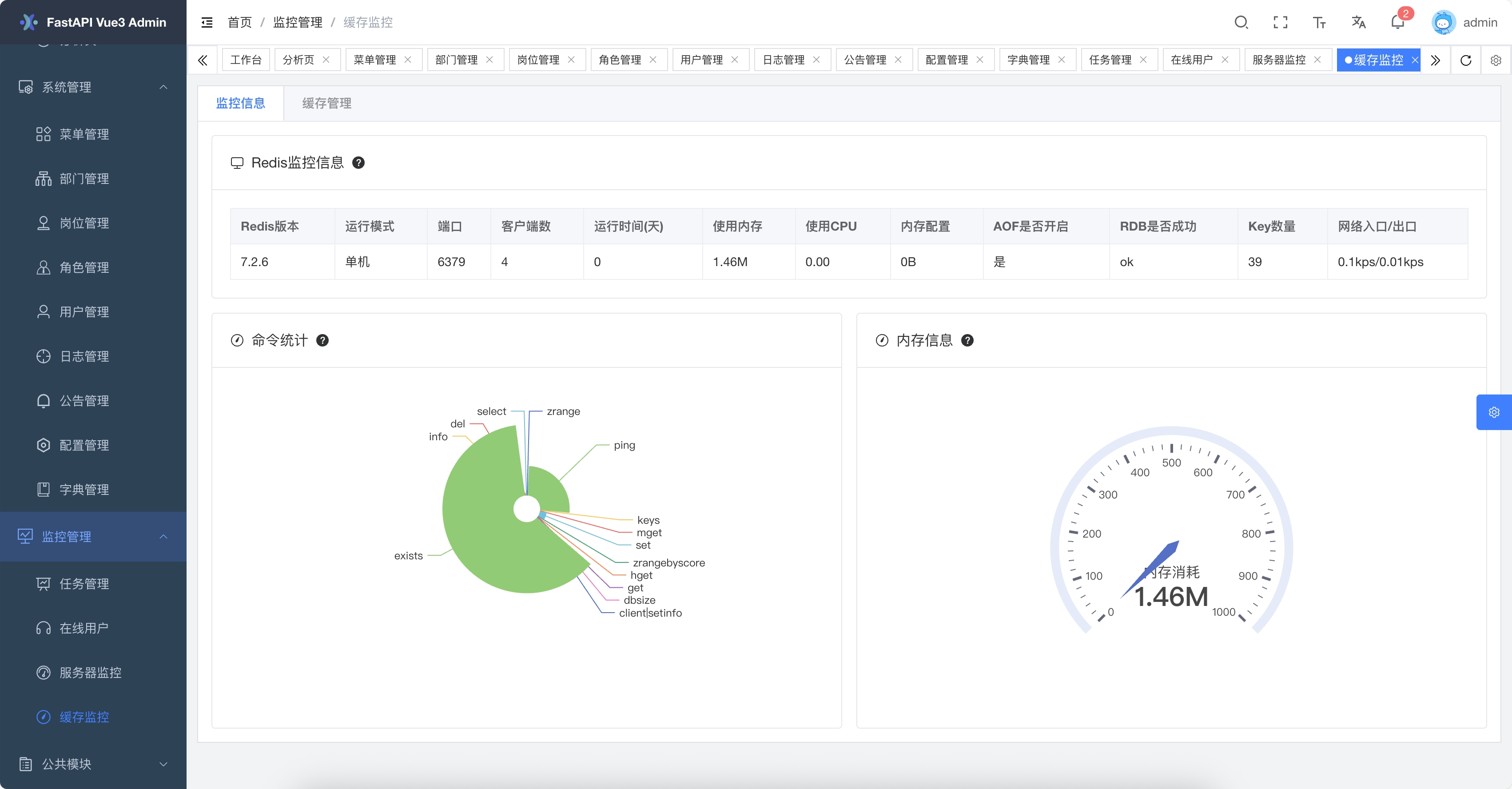Image resolution: width=1512 pixels, height=789 pixels.
Task: Open 日志管理 in the sidebar
Action: (93, 356)
